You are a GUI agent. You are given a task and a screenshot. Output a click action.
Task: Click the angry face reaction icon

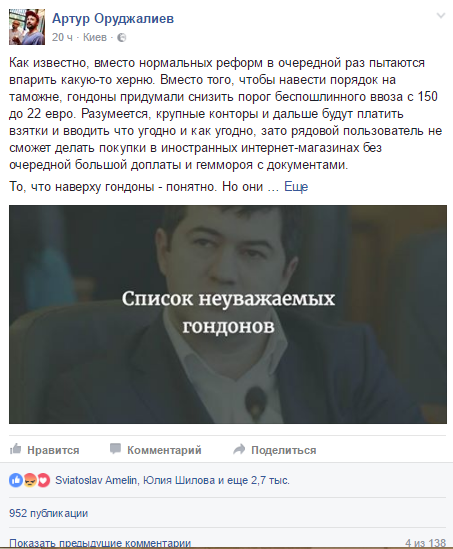tap(30, 480)
